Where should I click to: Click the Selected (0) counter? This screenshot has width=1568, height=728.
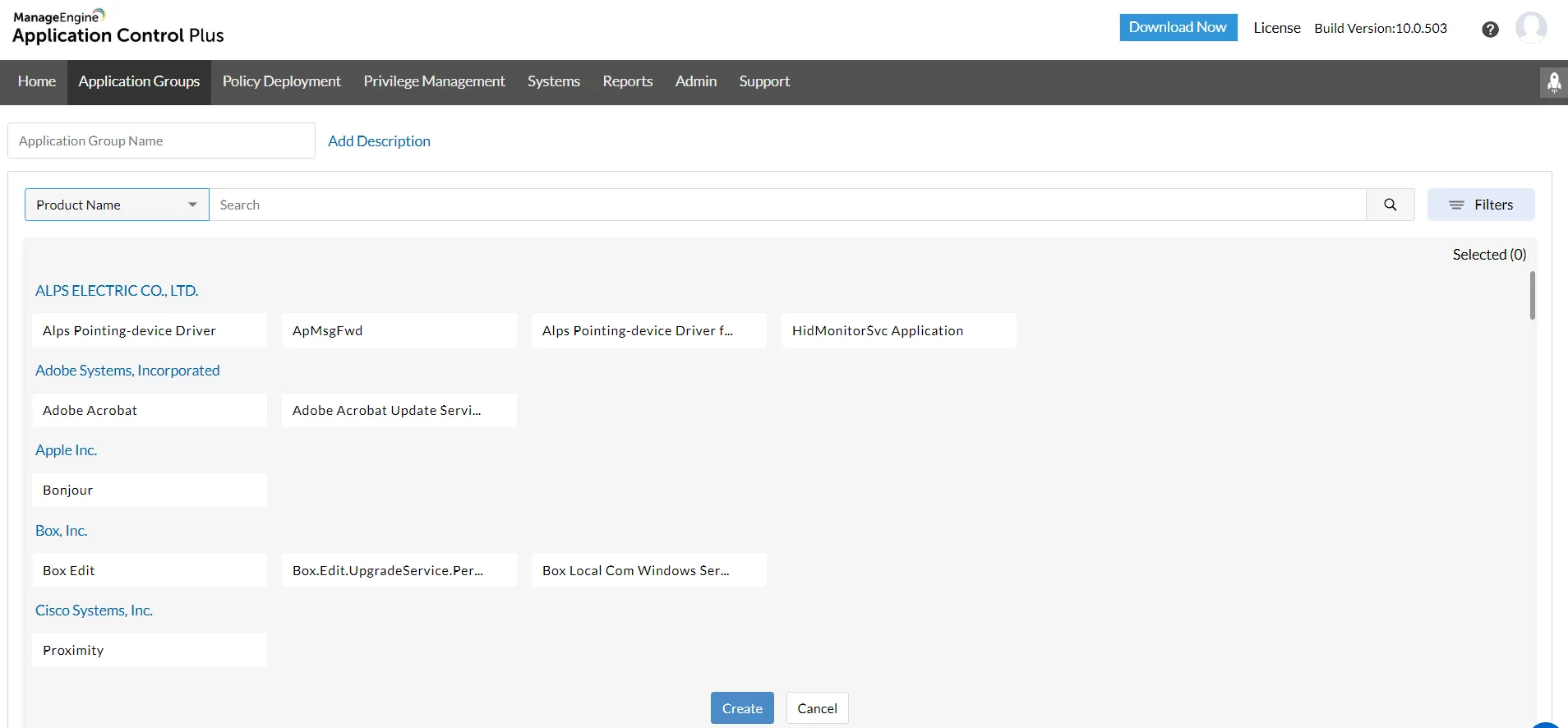click(1489, 255)
